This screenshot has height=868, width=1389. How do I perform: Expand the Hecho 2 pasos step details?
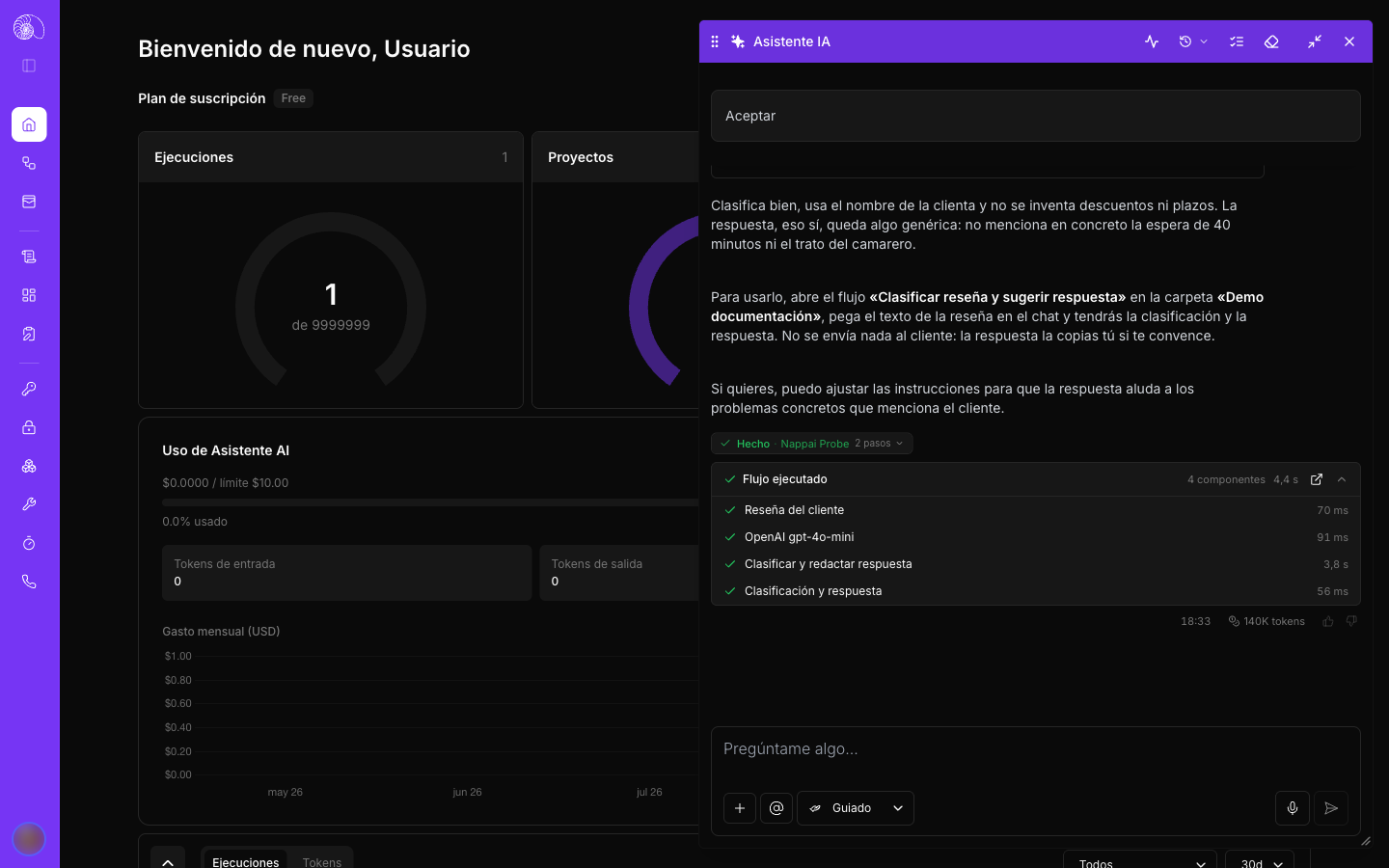click(x=812, y=444)
